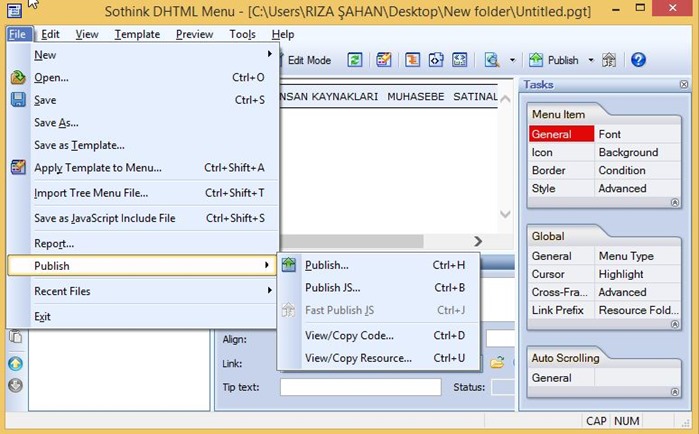Click the preview magnifier toolbar icon
Viewport: 699px width, 434px height.
(x=492, y=60)
